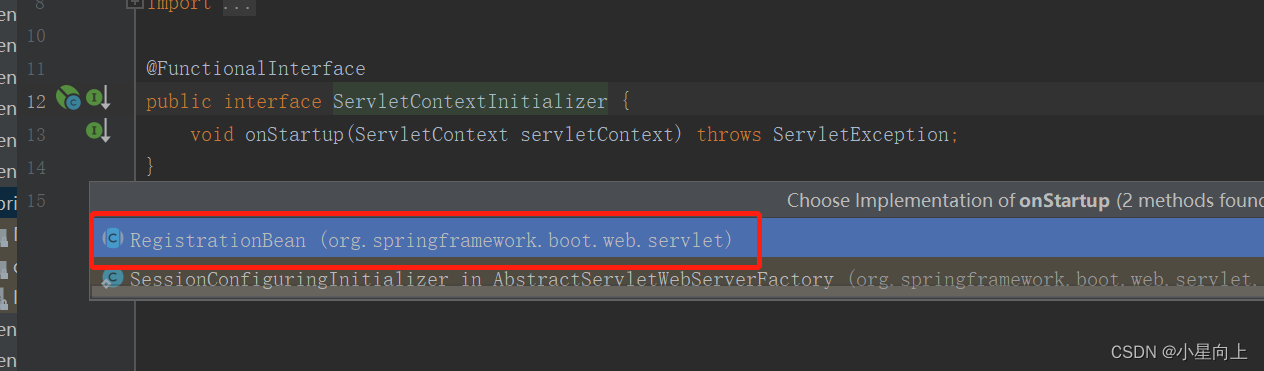Click the Spring bean gutter icon on line 12
This screenshot has height=371, width=1264.
tap(68, 98)
